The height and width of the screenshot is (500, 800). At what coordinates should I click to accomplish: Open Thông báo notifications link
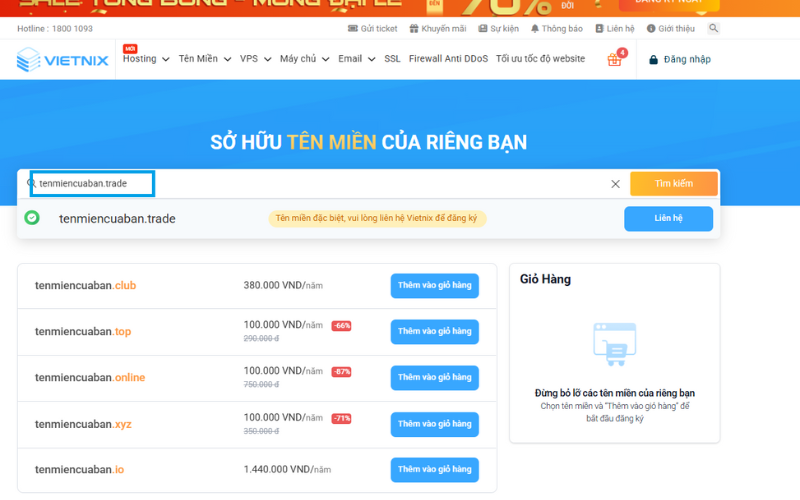pos(558,29)
